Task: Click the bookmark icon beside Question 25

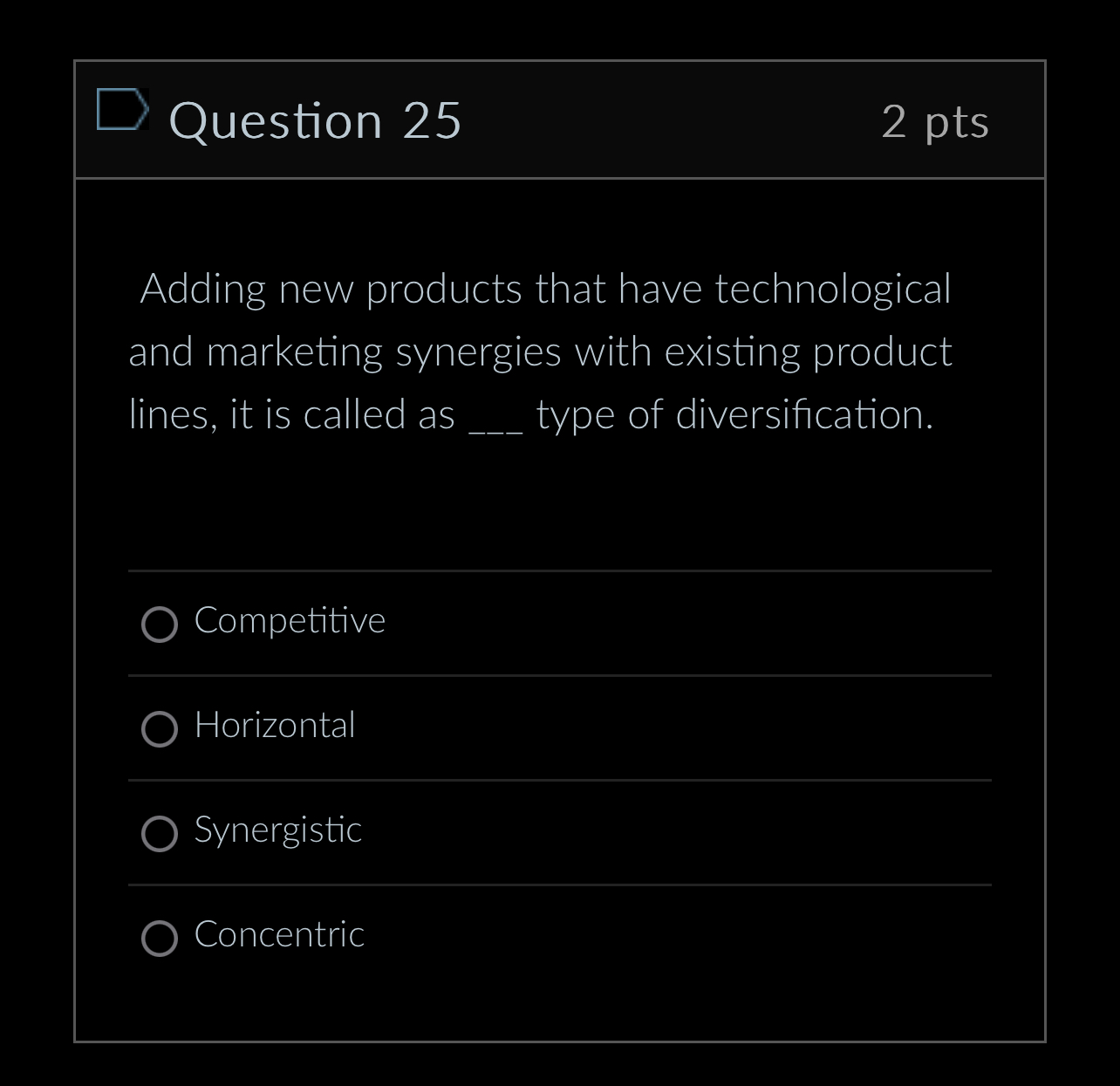Action: [x=122, y=110]
